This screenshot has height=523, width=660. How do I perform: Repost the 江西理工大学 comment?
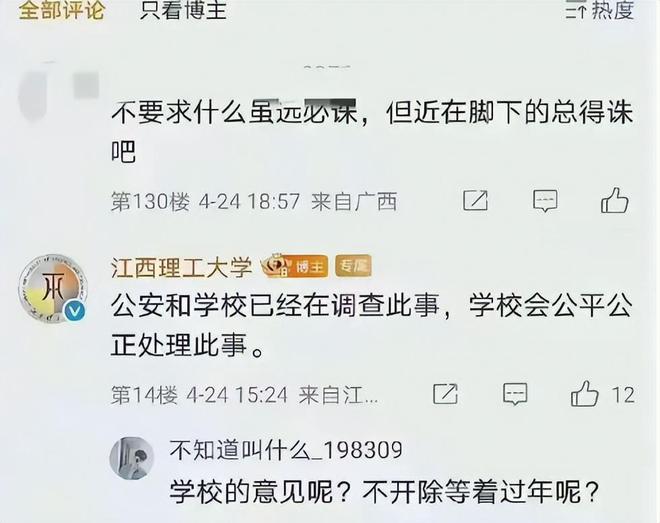click(445, 394)
